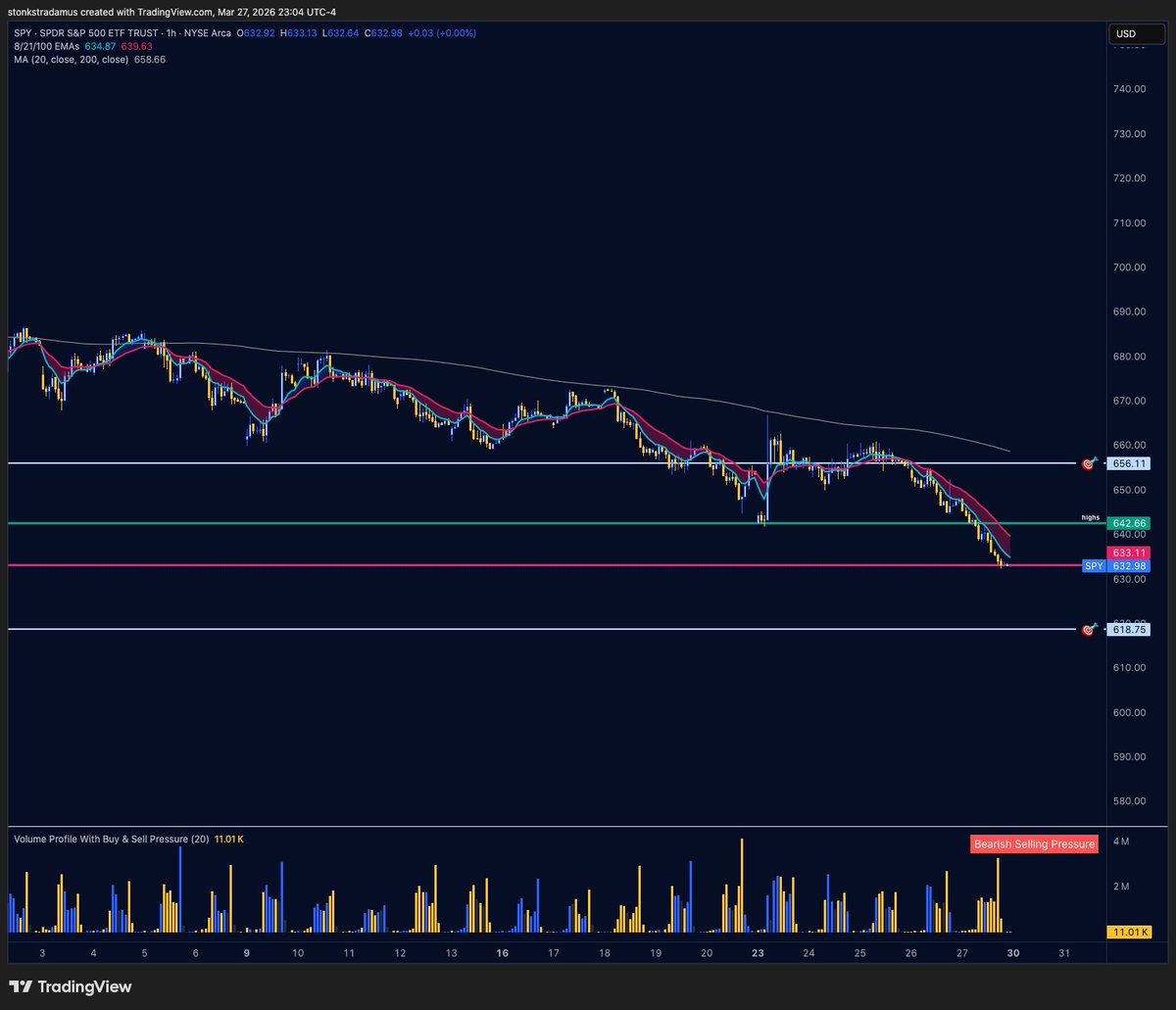Click the green 642.66 price label
The width and height of the screenshot is (1176, 1010).
coord(1129,524)
